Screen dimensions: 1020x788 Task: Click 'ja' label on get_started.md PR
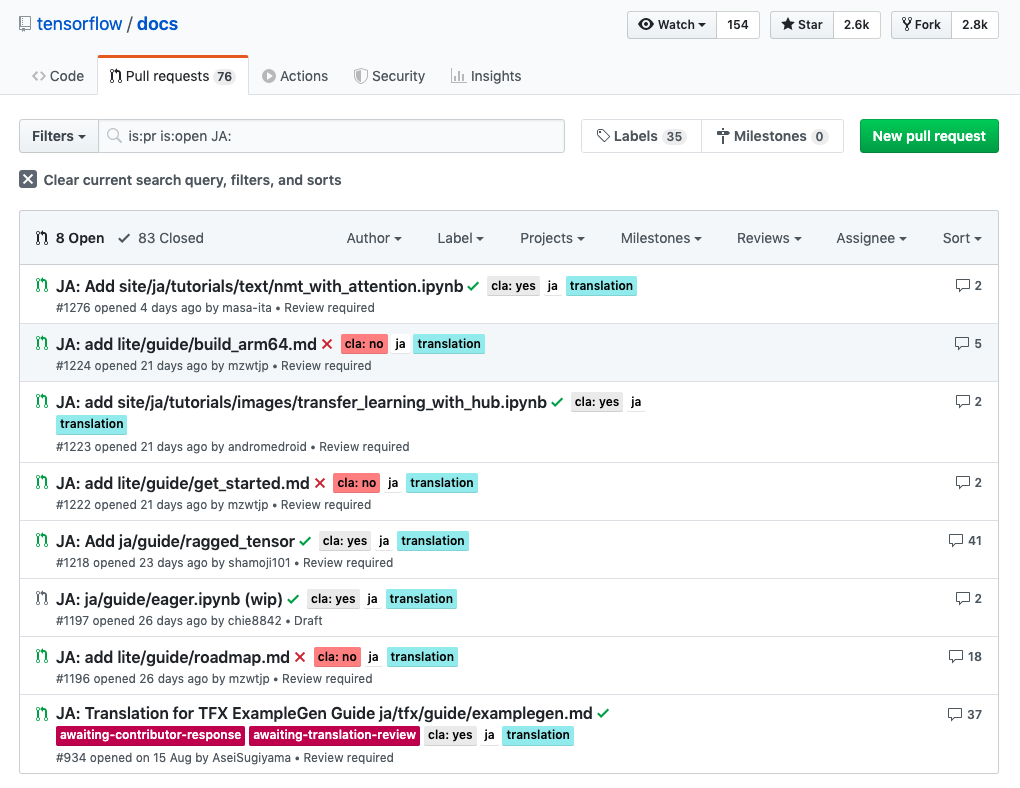click(x=393, y=483)
